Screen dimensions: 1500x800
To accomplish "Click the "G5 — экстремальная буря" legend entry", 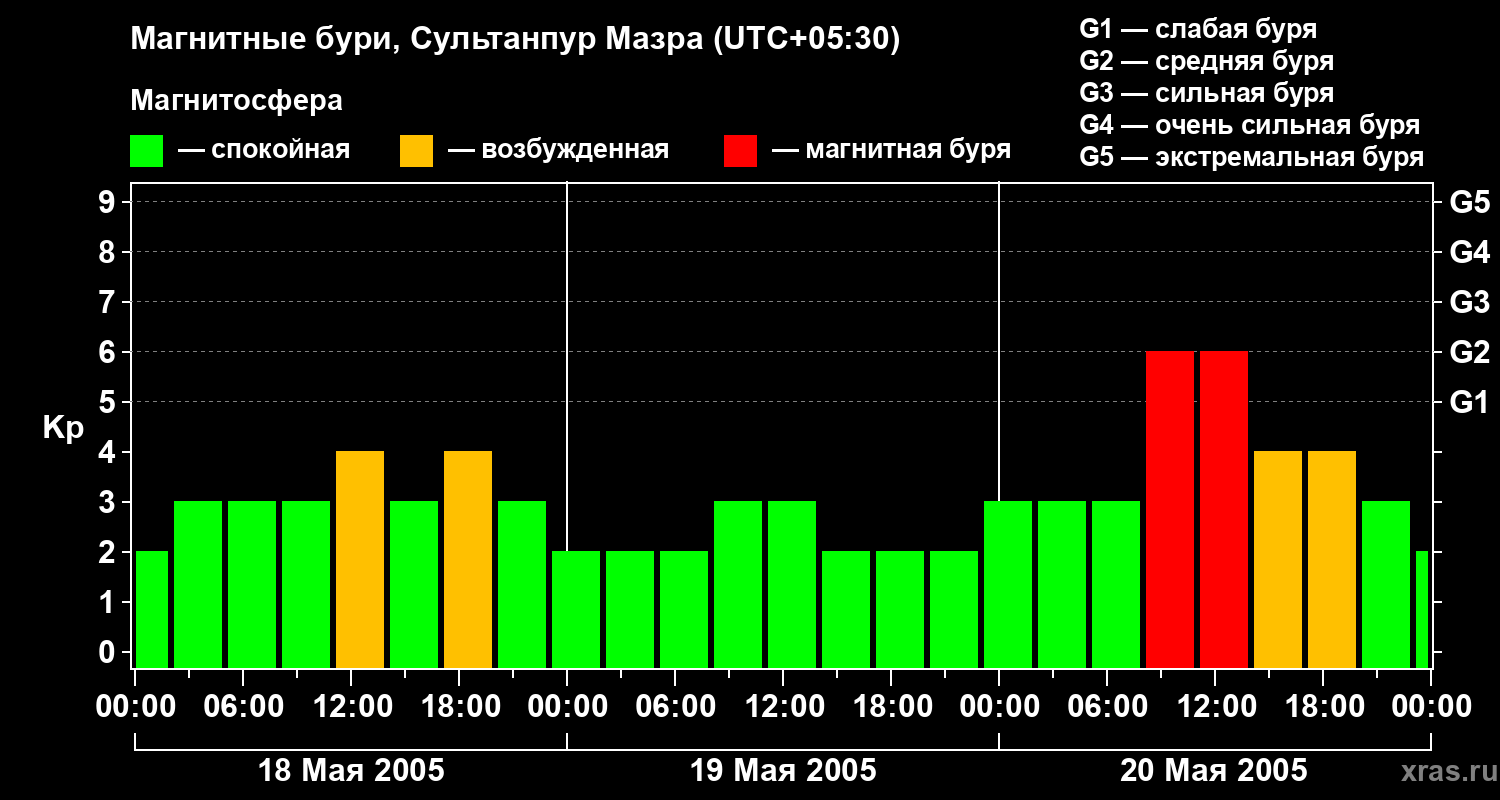I will tap(1251, 157).
